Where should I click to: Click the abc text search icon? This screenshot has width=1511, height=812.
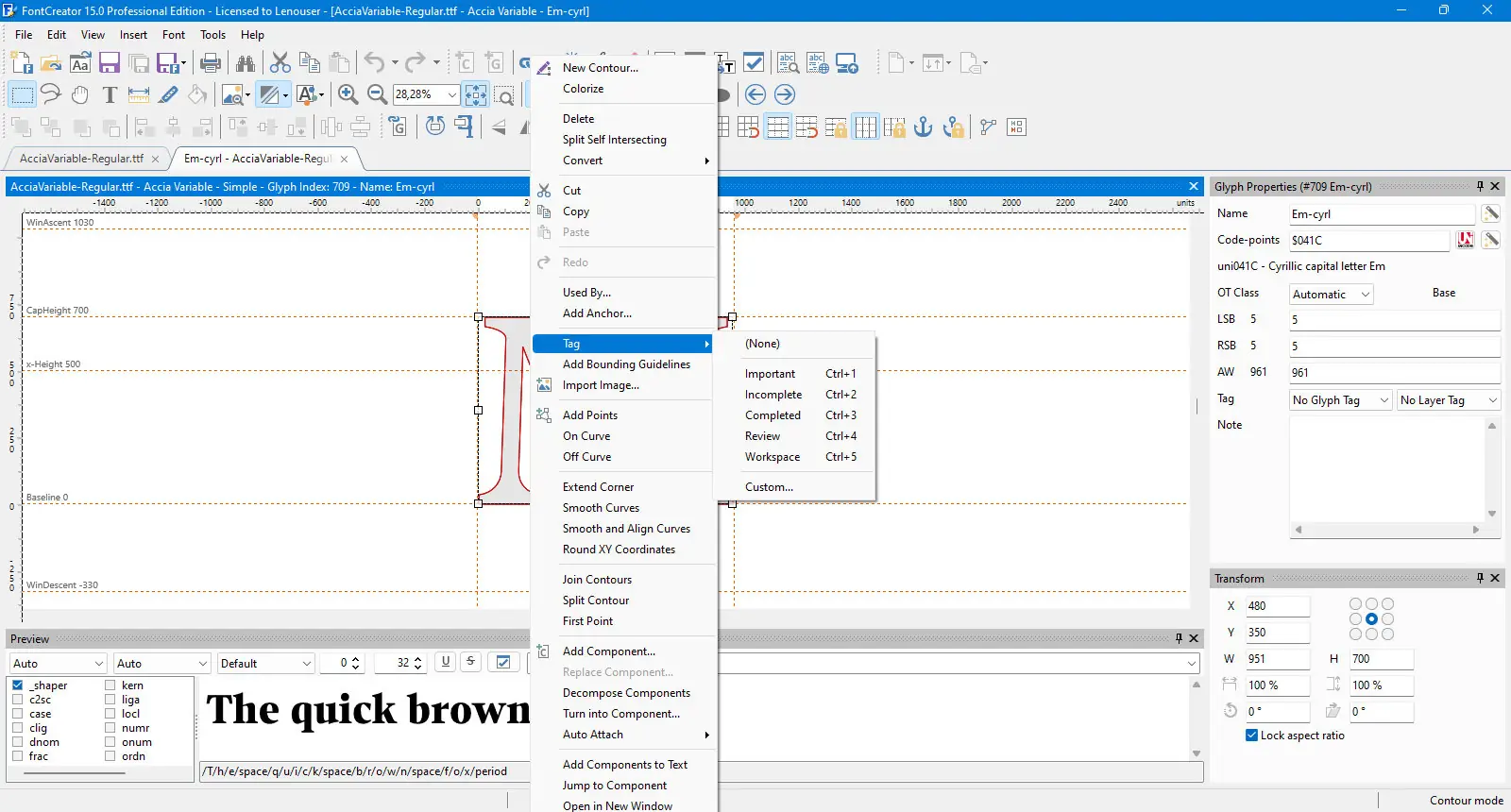pyautogui.click(x=788, y=63)
